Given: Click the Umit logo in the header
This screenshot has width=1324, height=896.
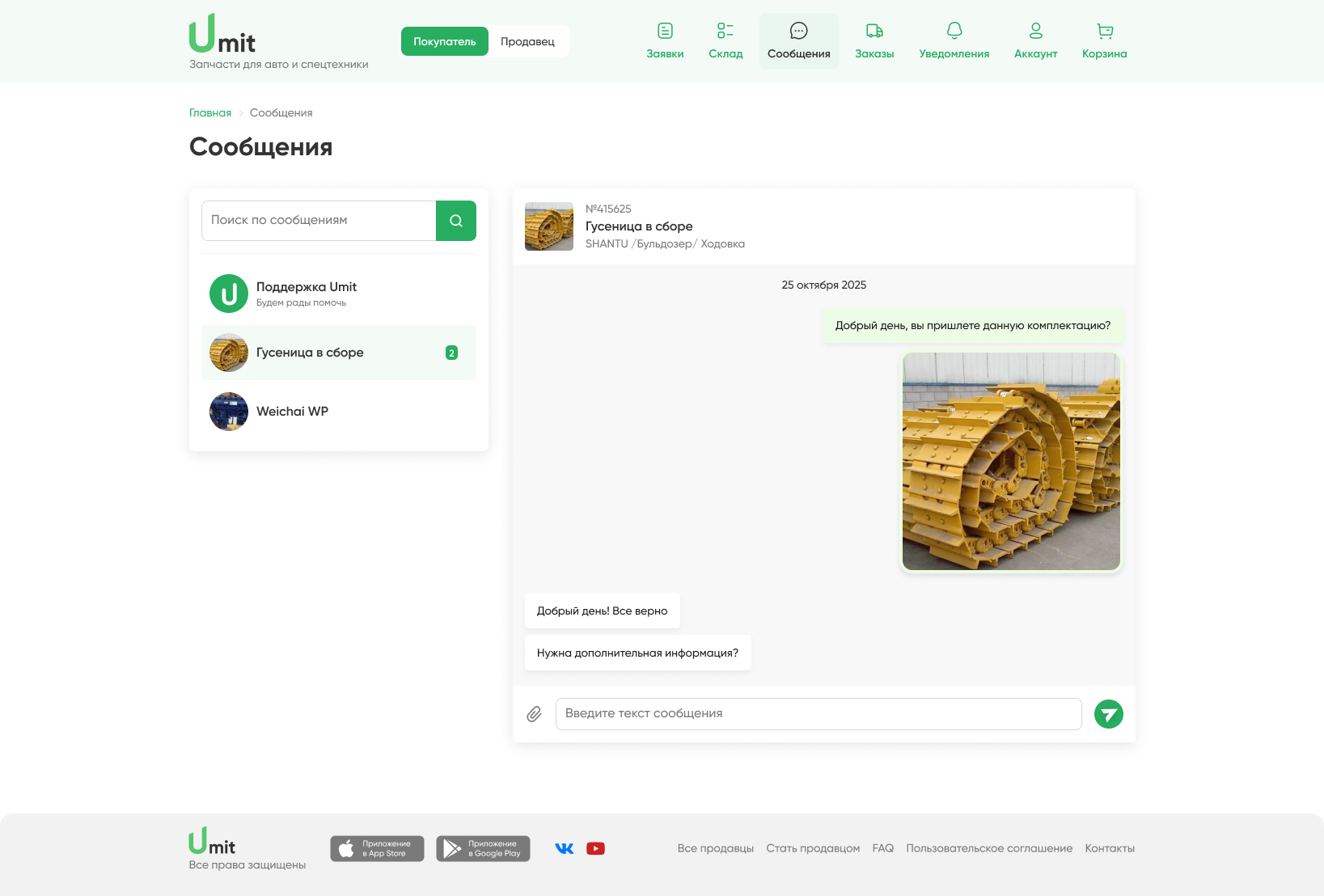Looking at the screenshot, I should tap(222, 33).
